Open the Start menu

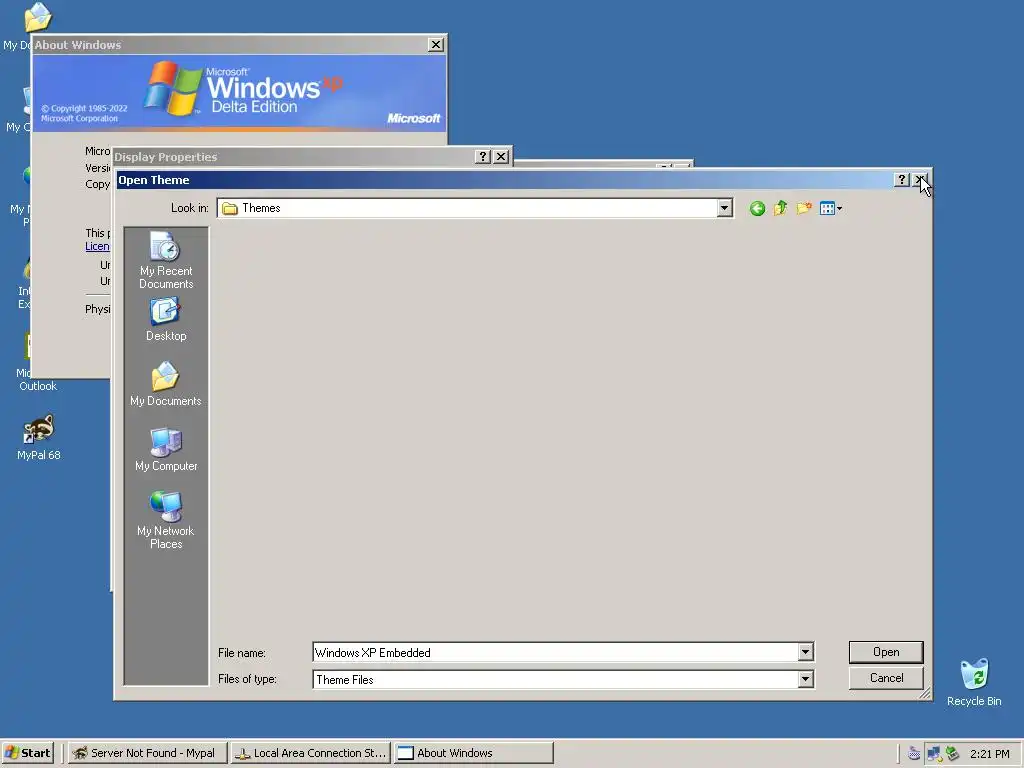[x=27, y=753]
